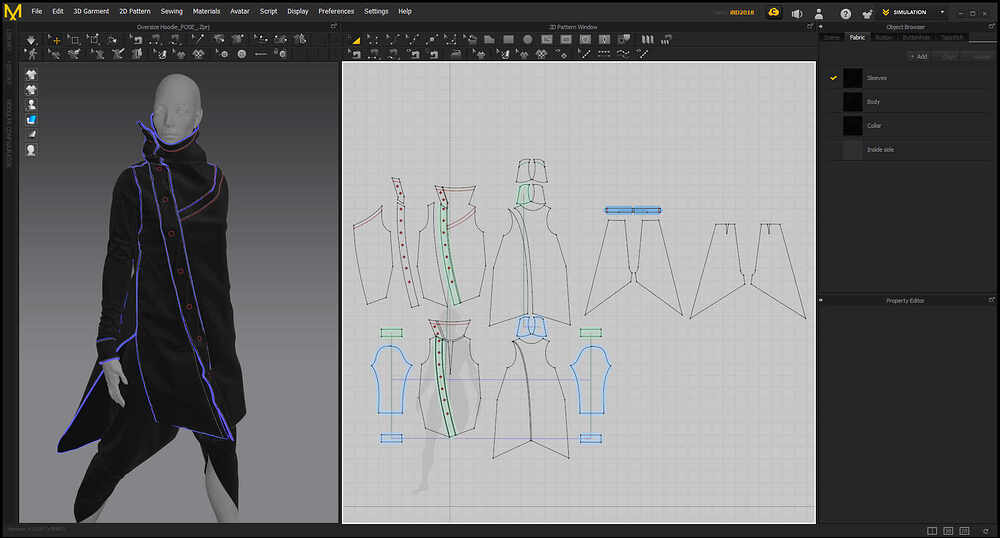Open the File menu
The height and width of the screenshot is (538, 1000).
37,11
